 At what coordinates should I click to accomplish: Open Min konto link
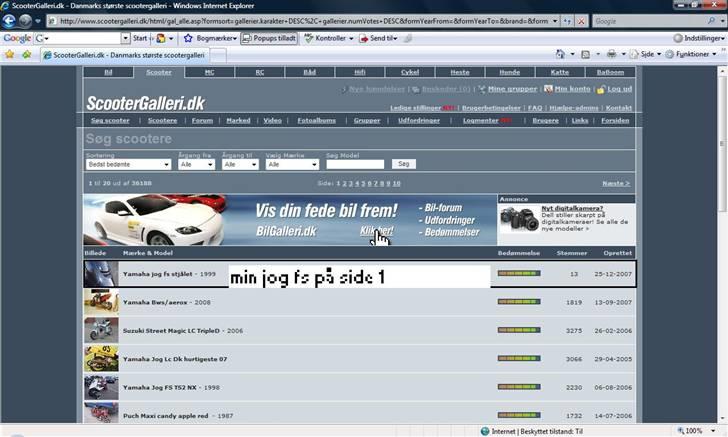pos(572,89)
